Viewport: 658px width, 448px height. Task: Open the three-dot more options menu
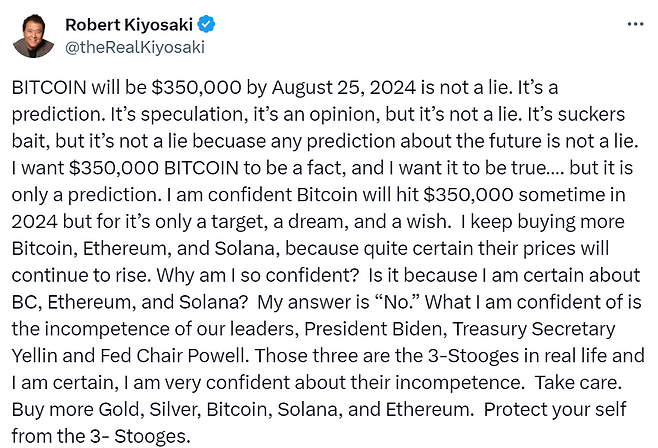(x=635, y=24)
